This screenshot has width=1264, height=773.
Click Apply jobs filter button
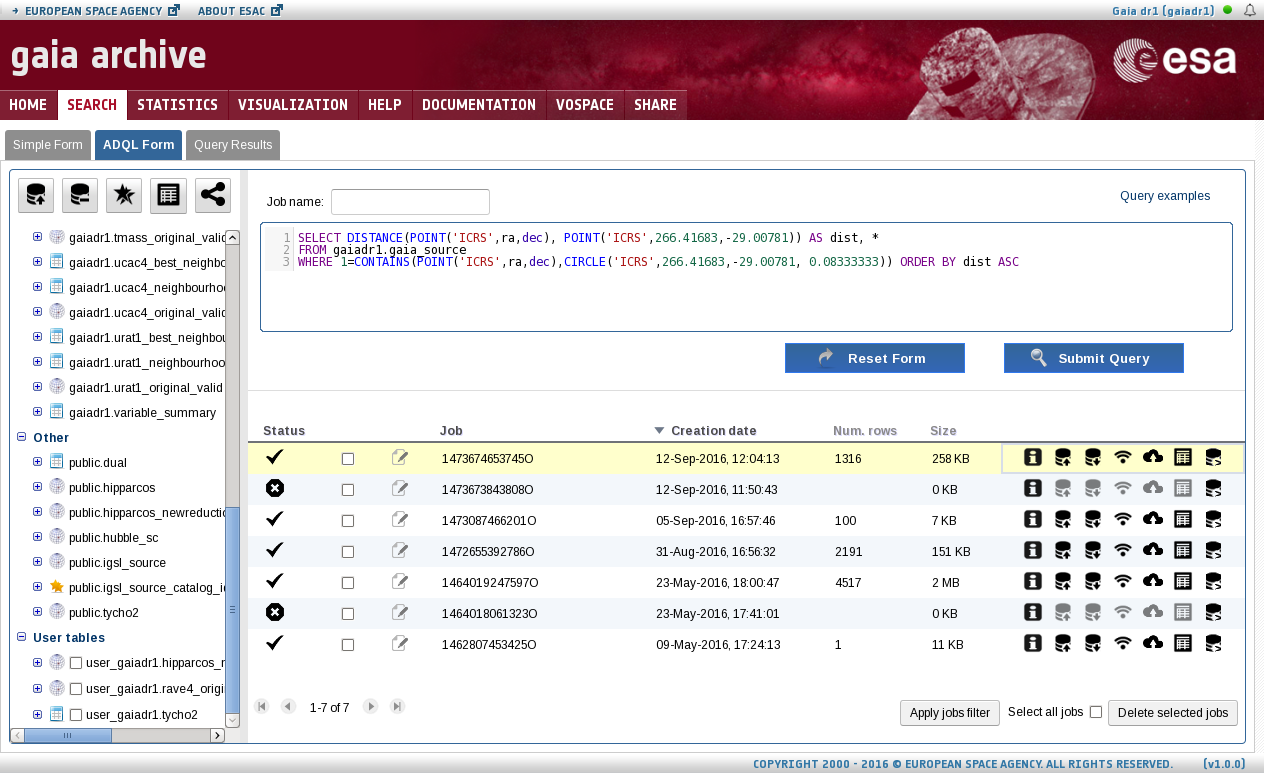pyautogui.click(x=950, y=713)
